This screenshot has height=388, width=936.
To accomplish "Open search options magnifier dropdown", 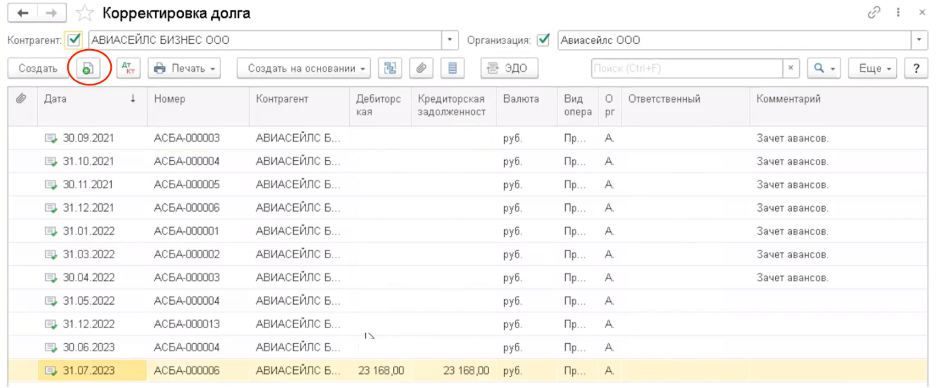I will [824, 69].
